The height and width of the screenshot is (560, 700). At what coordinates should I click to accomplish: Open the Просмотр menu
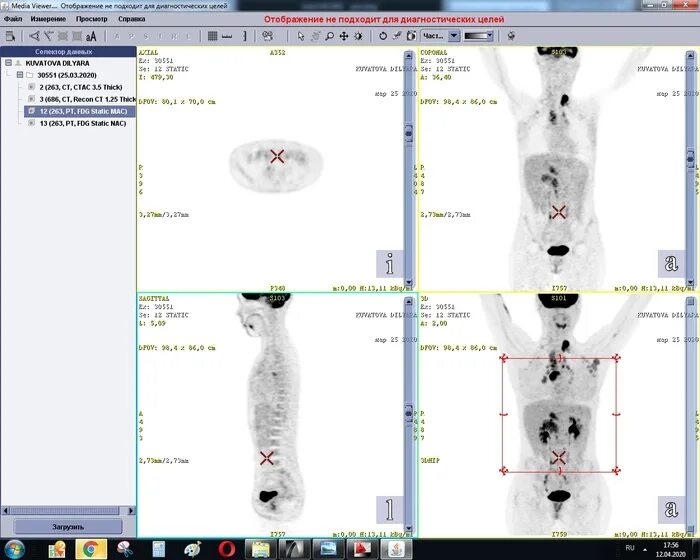(92, 19)
